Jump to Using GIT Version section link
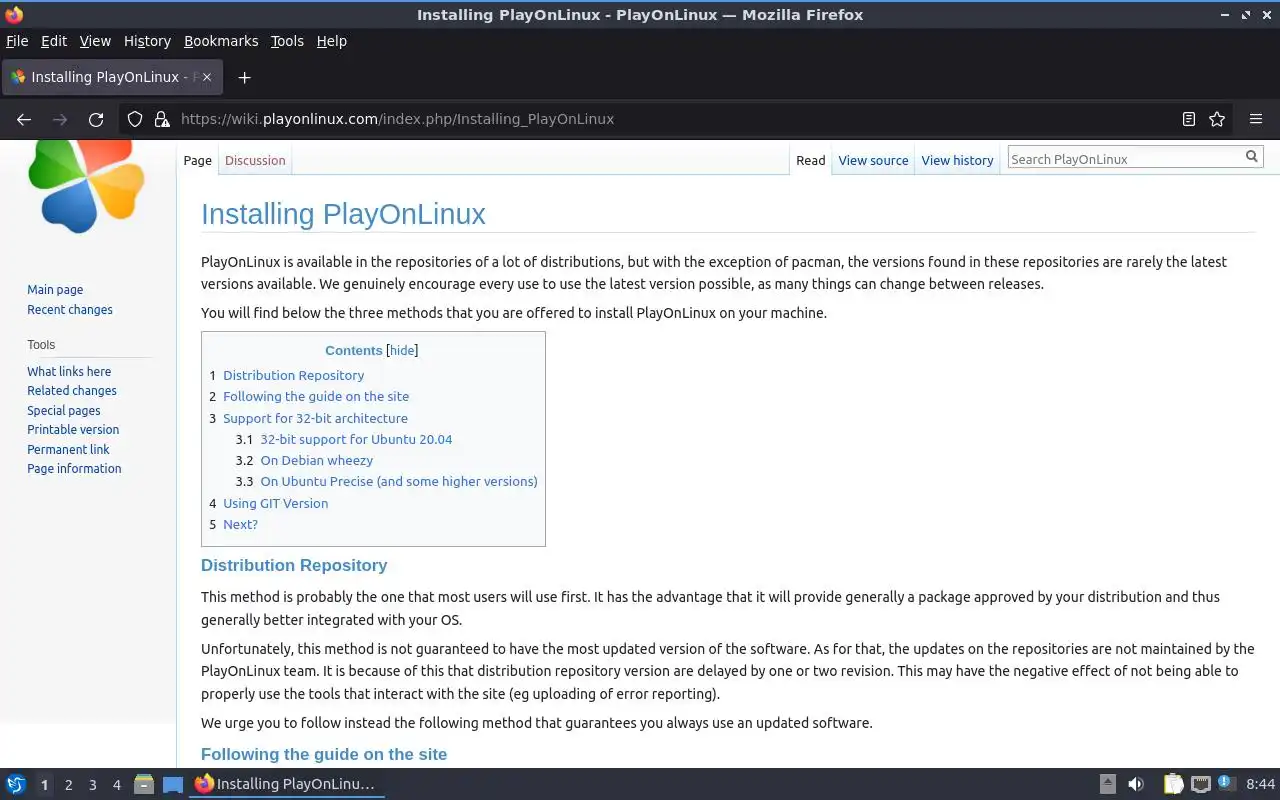This screenshot has width=1280, height=800. (x=275, y=503)
